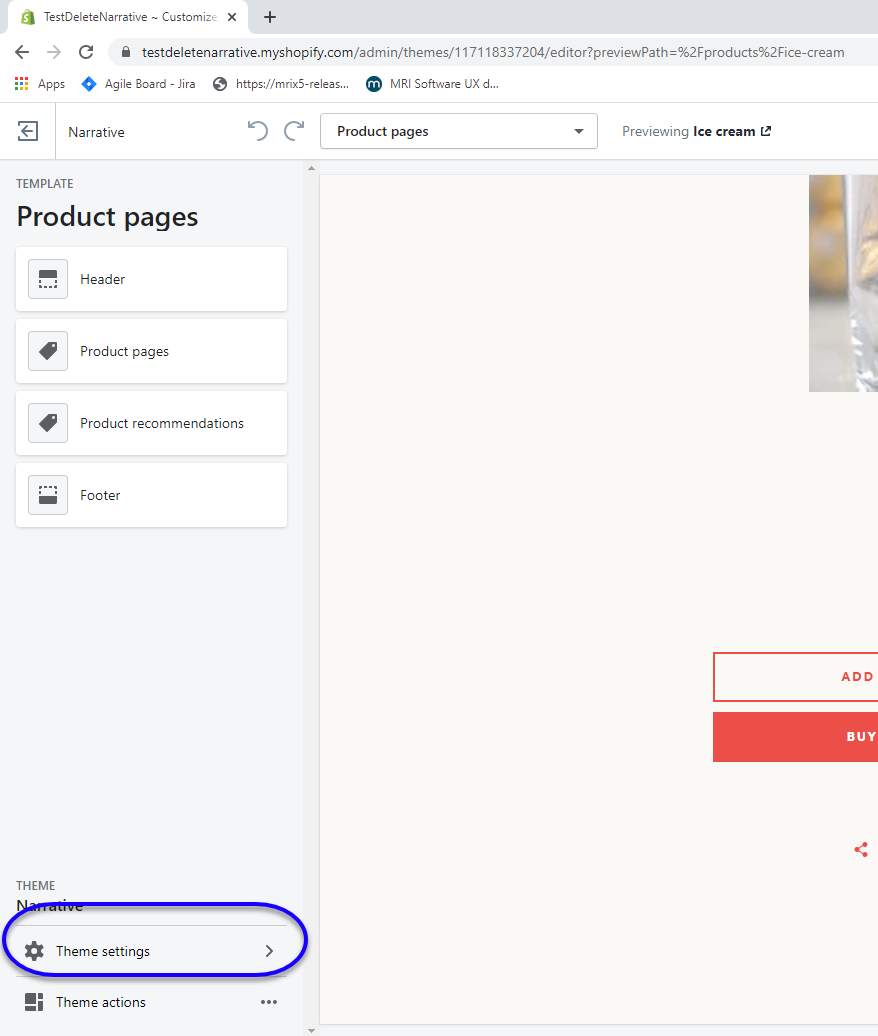This screenshot has height=1036, width=878.
Task: Open the Footer section
Action: pyautogui.click(x=151, y=495)
